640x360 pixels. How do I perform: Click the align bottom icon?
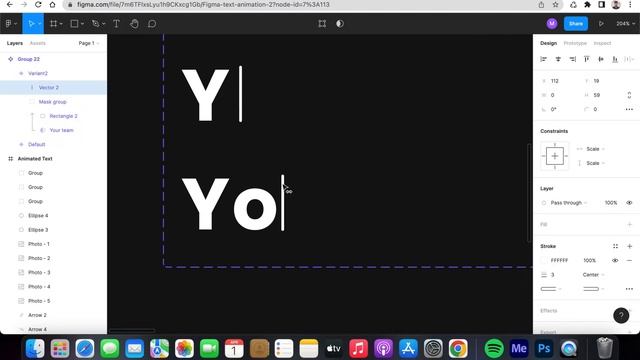click(615, 59)
